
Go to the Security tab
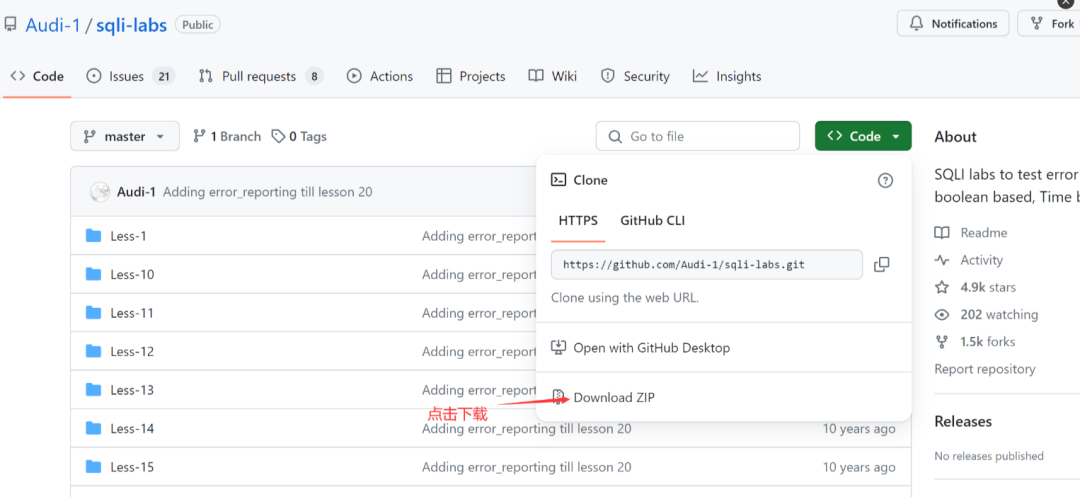pos(635,76)
